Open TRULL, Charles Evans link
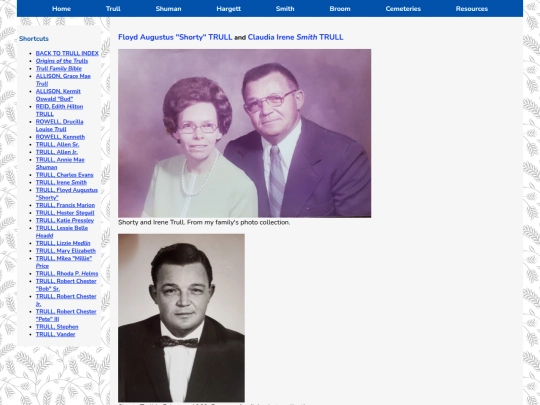The height and width of the screenshot is (405, 540). pos(64,175)
